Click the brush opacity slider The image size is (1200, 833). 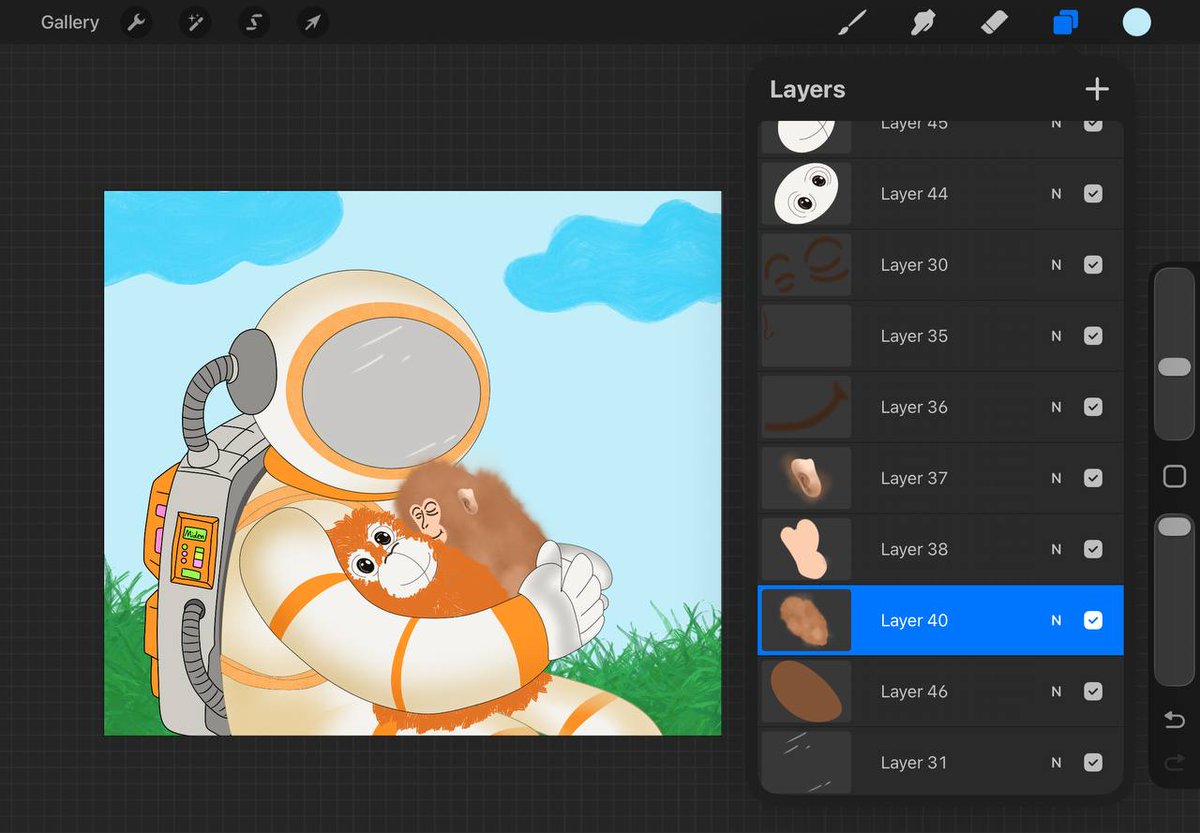point(1174,600)
